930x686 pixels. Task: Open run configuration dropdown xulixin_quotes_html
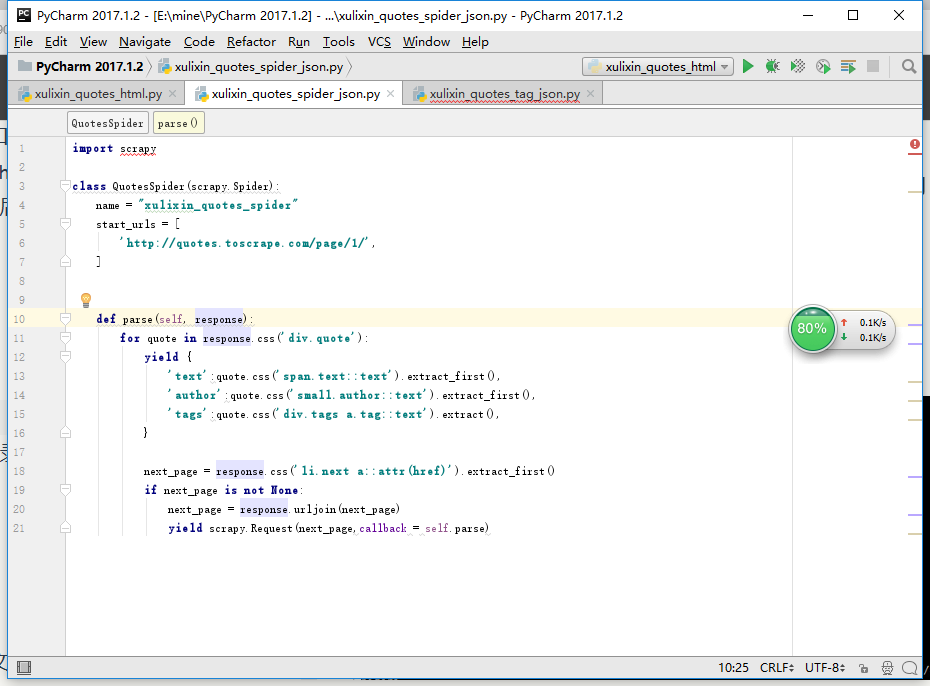pos(658,66)
